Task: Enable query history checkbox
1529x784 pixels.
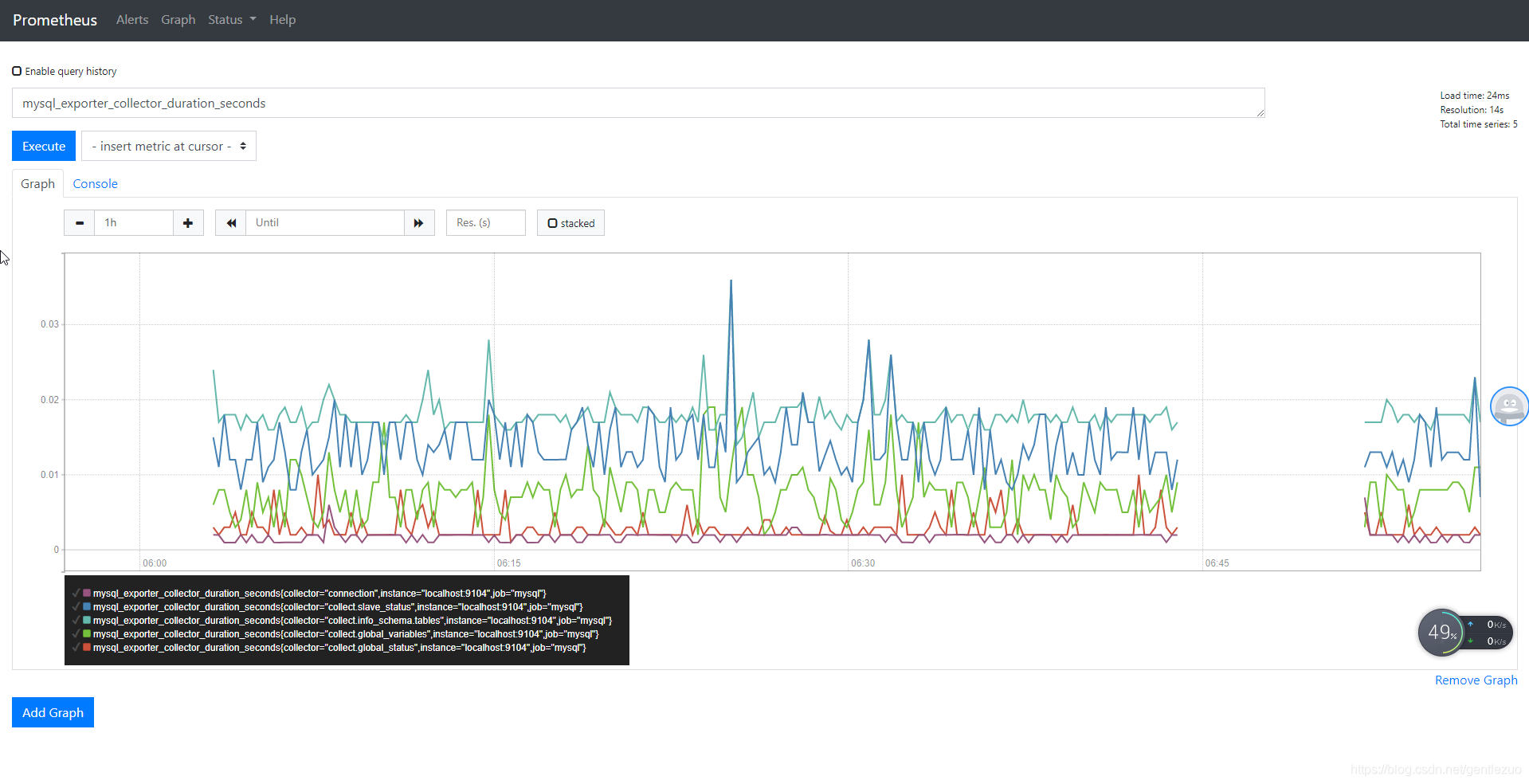Action: 17,71
